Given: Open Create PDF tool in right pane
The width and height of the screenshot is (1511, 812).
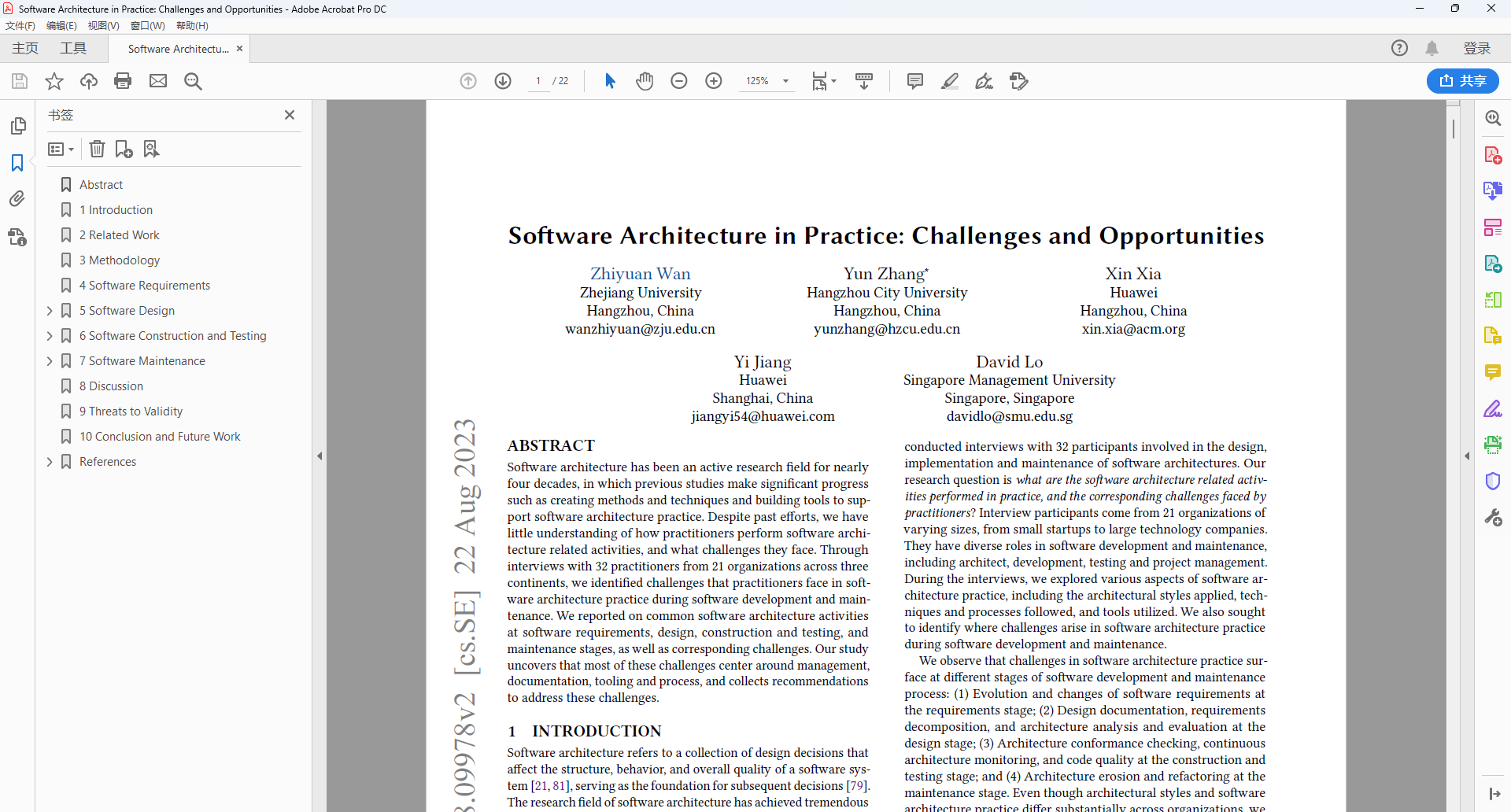Looking at the screenshot, I should pos(1493,154).
